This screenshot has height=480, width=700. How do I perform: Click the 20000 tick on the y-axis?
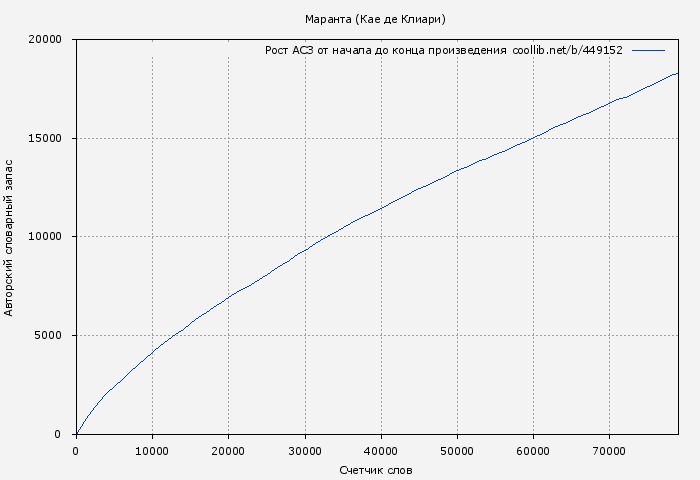pos(46,40)
